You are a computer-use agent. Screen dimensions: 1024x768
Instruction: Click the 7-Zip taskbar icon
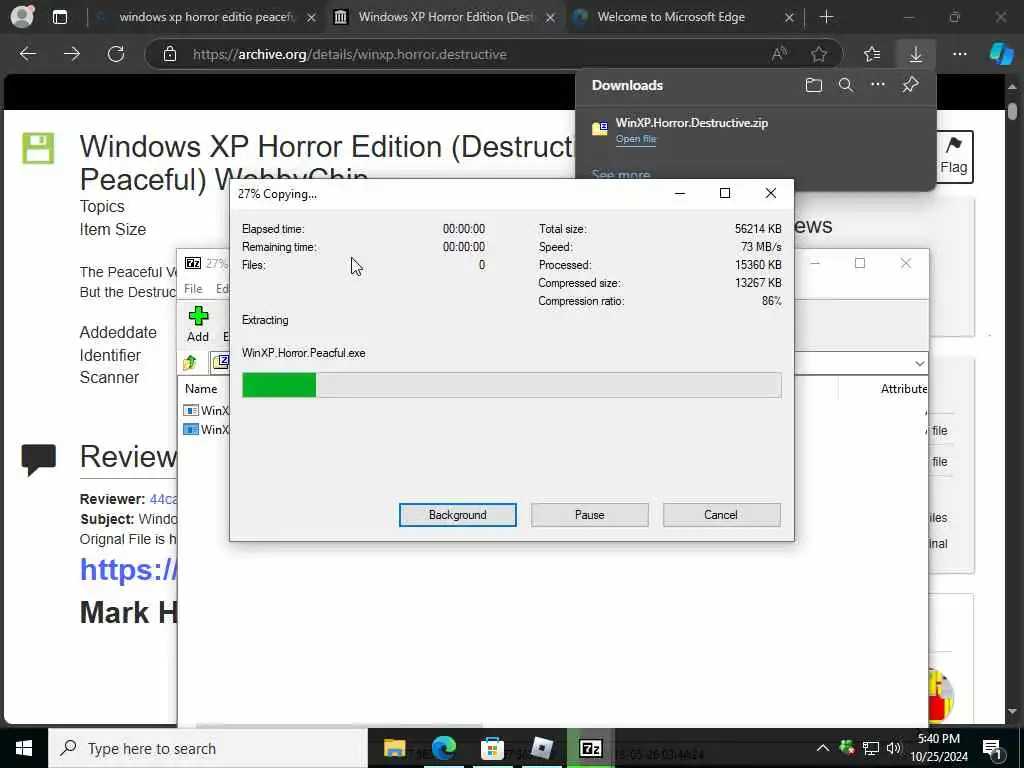coord(590,748)
